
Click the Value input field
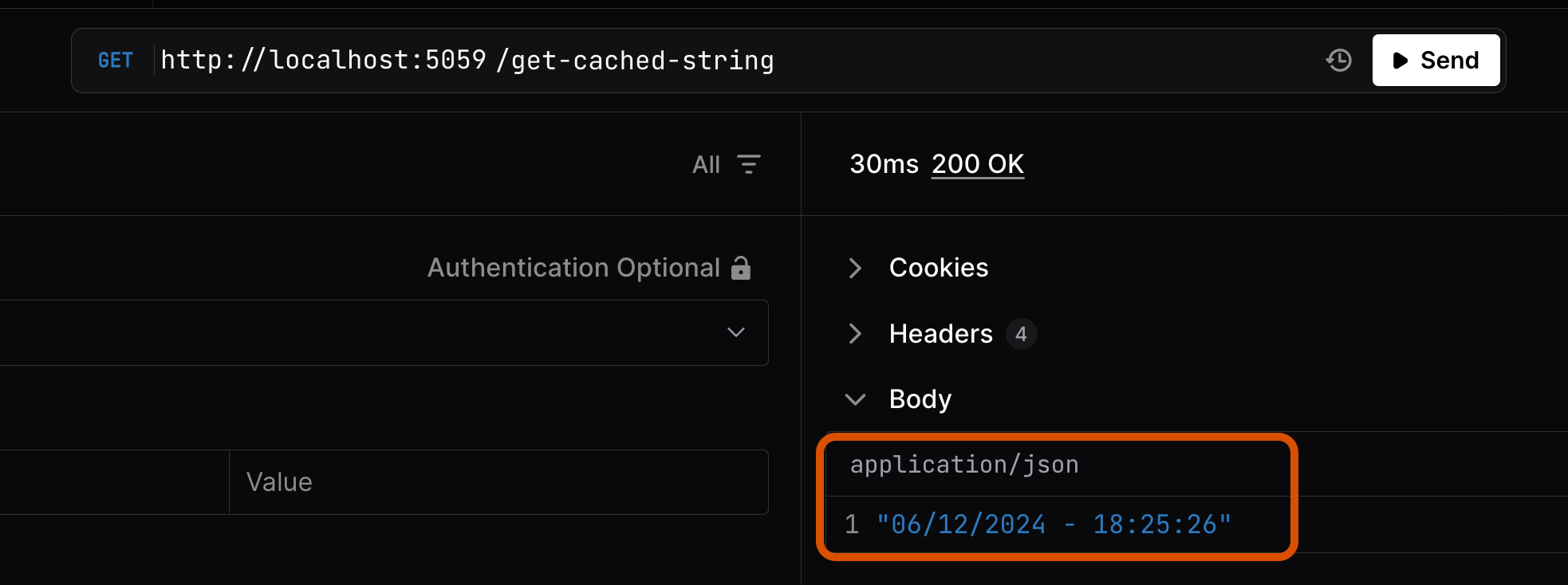coord(498,482)
